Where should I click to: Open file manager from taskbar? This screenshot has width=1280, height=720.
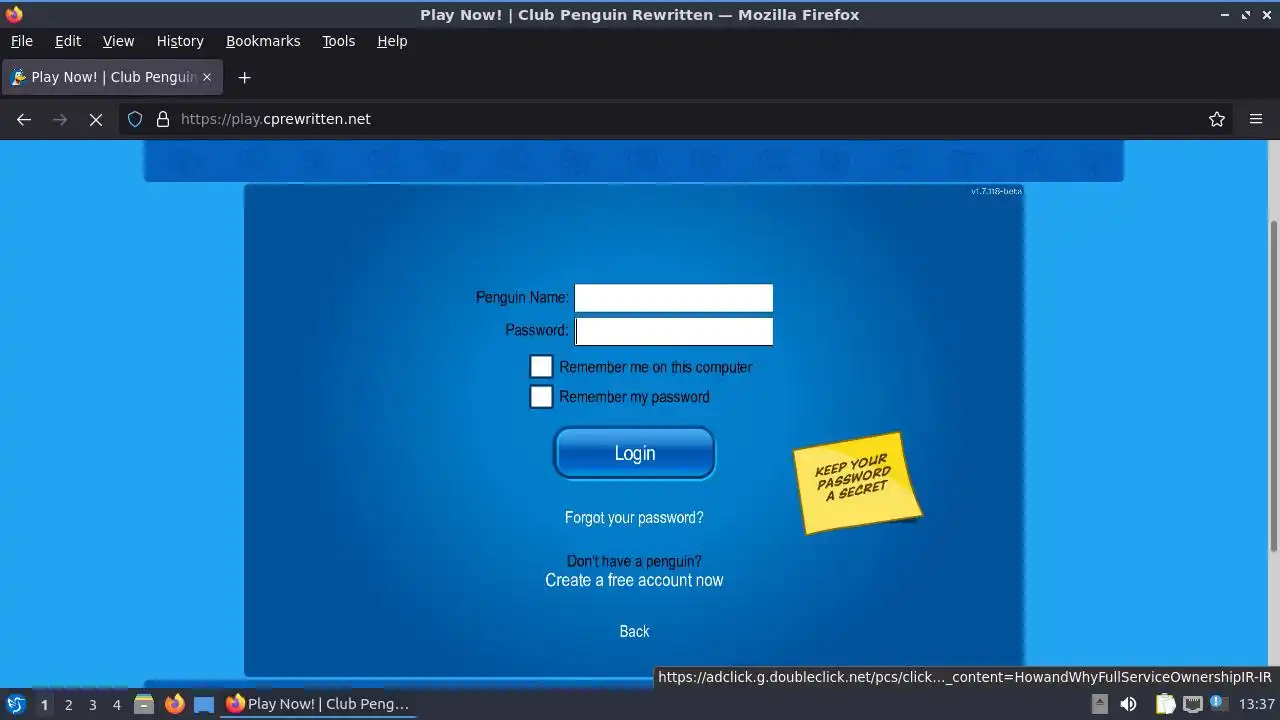[x=144, y=704]
